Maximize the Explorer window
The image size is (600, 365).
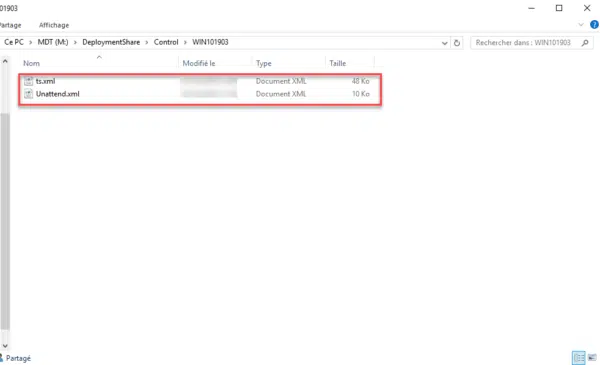coord(559,8)
